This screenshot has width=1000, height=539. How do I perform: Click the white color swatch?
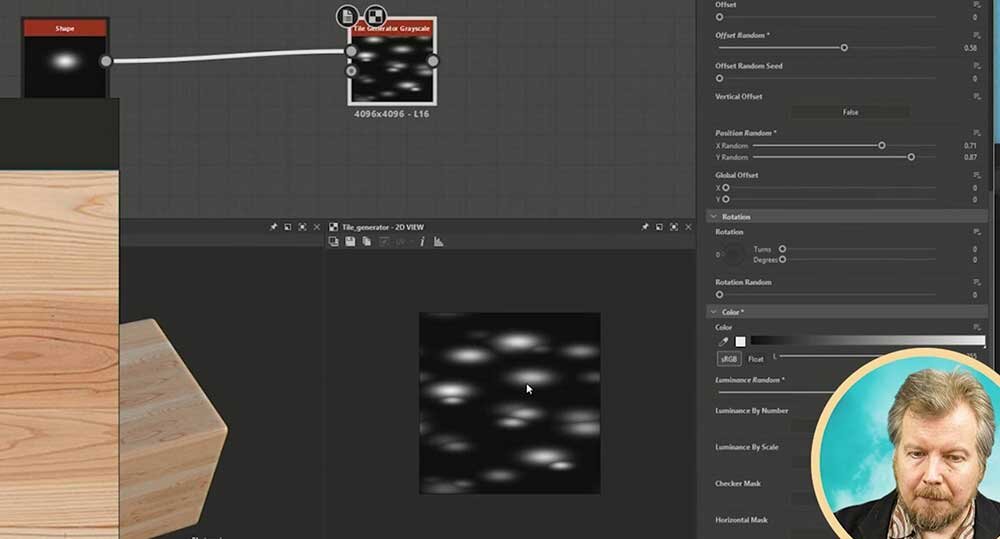740,342
